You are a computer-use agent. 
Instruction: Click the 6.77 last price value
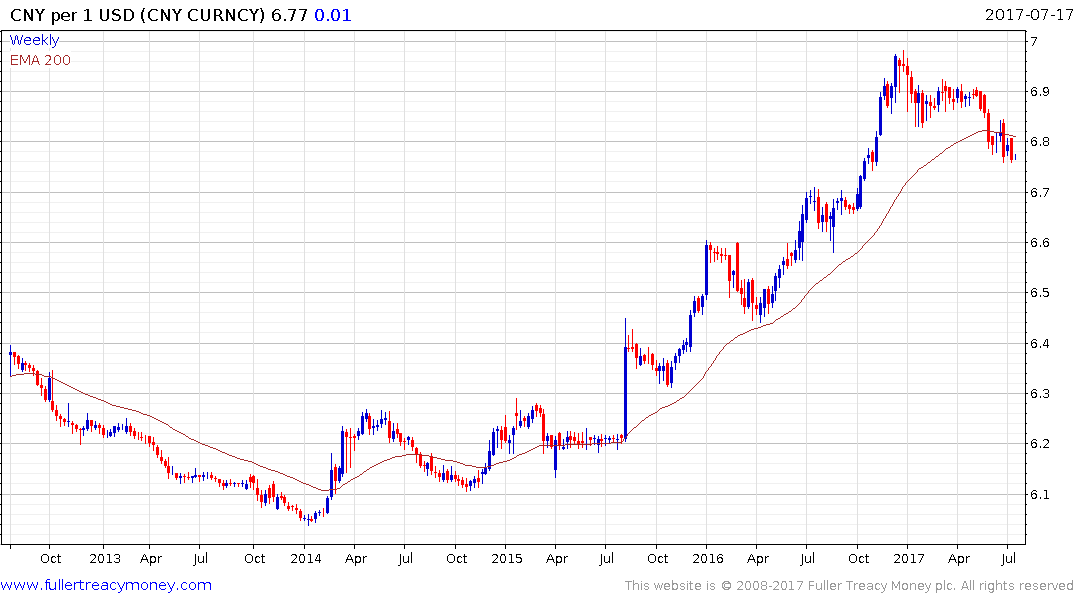289,15
